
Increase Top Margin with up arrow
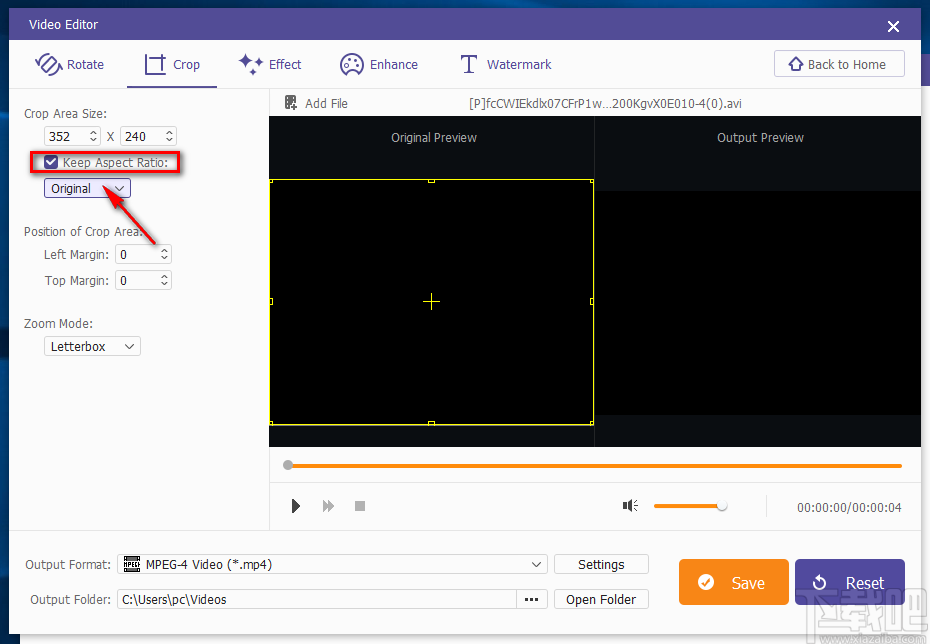[164, 276]
